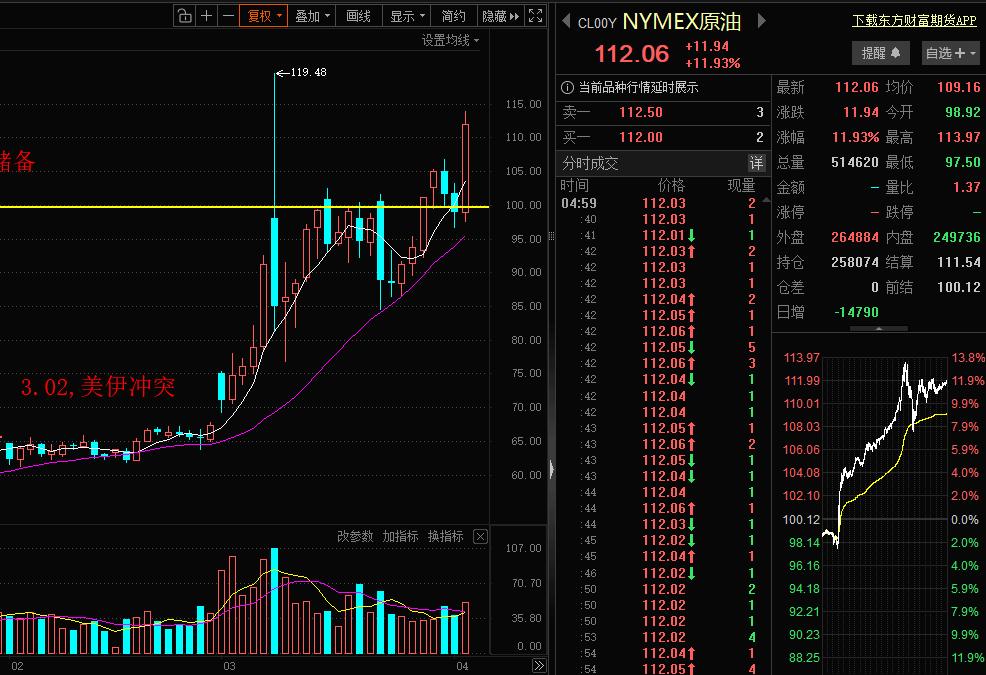Close the indicator panel with X icon
Viewport: 986px width, 675px height.
click(x=480, y=536)
